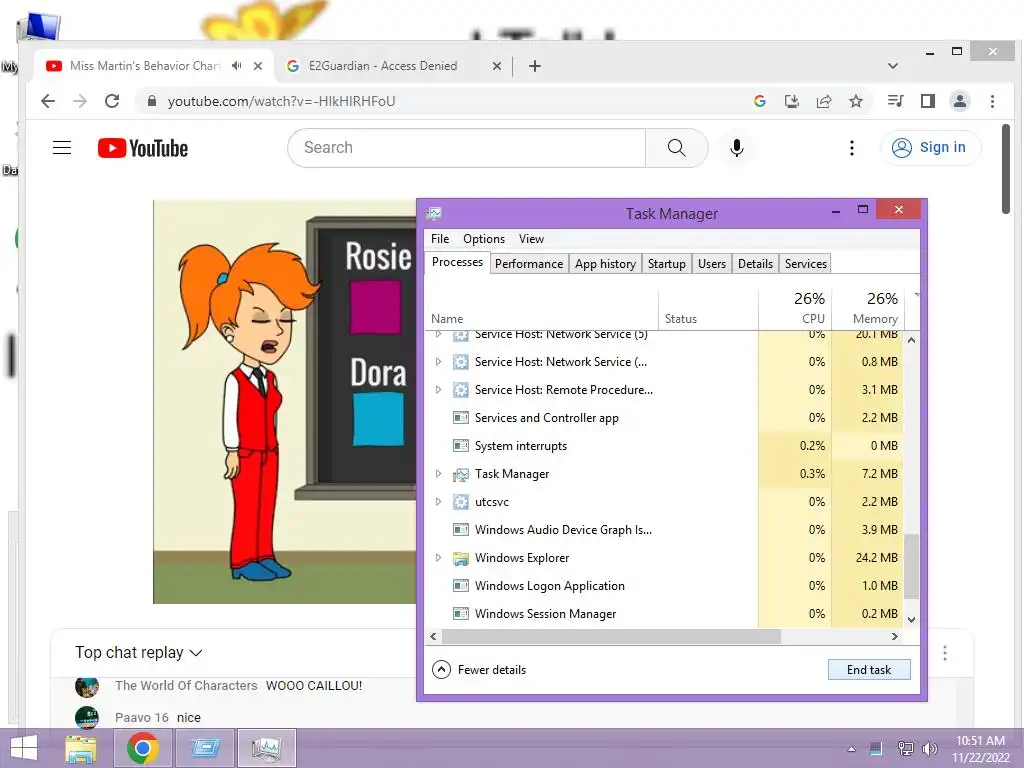1024x768 pixels.
Task: Open the Chrome three-dot menu
Action: click(x=992, y=101)
